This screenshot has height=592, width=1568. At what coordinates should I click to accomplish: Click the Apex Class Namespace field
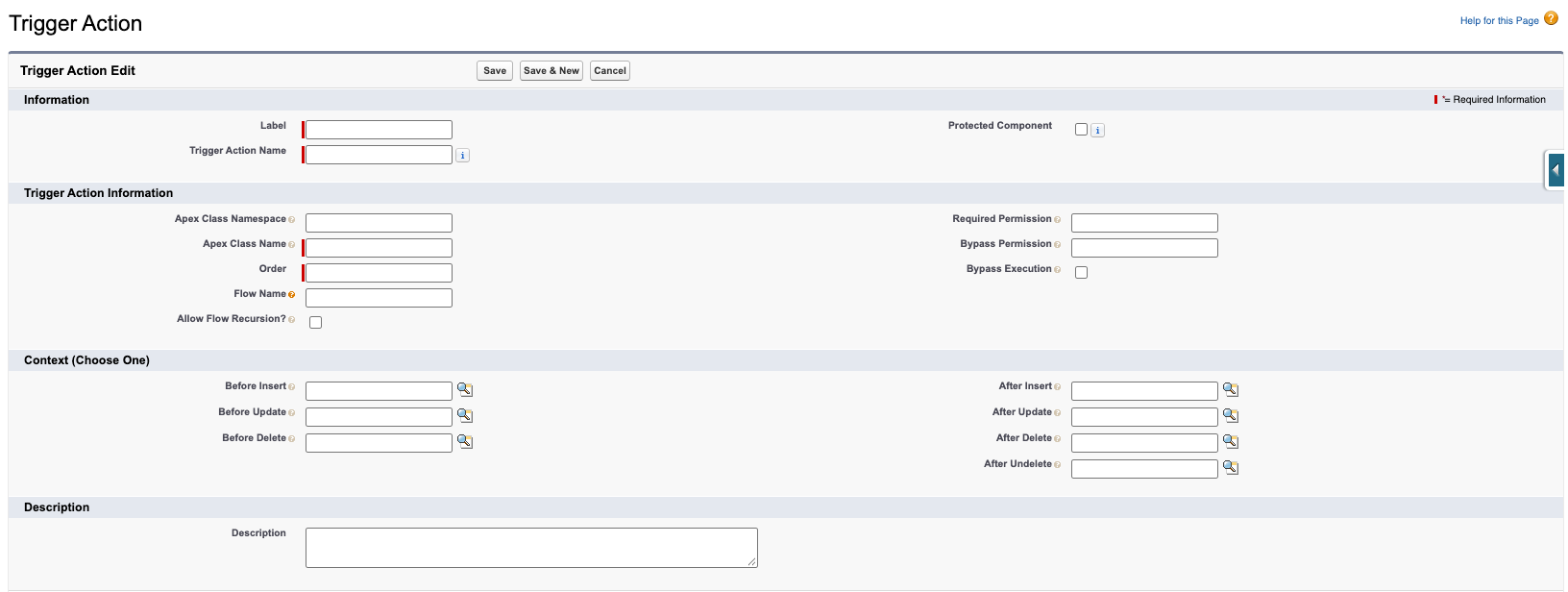(379, 223)
